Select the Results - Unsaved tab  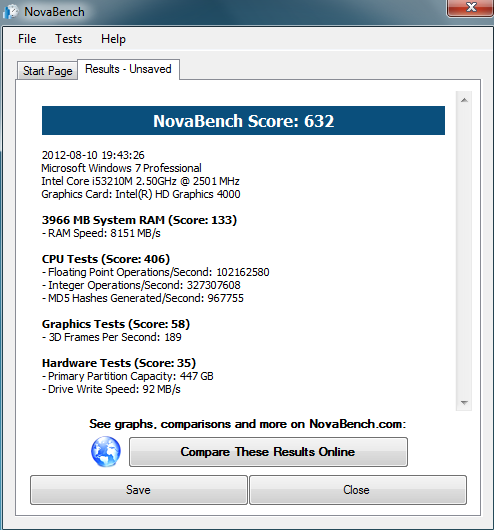click(x=128, y=69)
